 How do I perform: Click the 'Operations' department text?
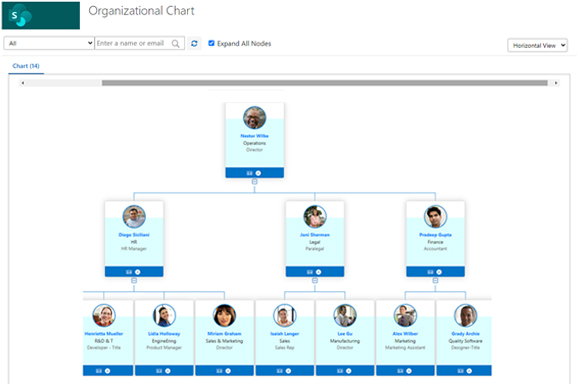(x=254, y=143)
